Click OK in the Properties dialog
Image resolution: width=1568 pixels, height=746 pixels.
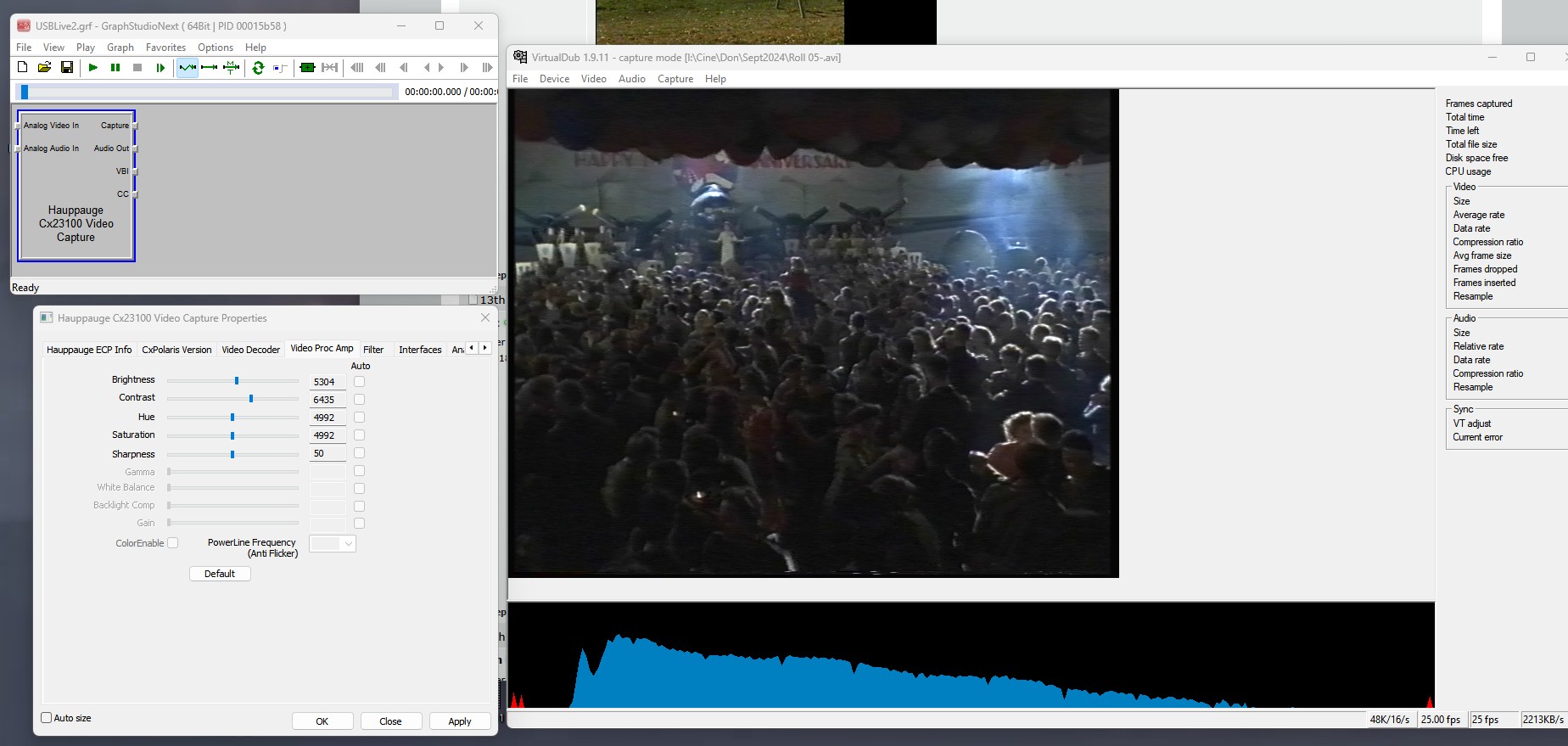coord(322,721)
